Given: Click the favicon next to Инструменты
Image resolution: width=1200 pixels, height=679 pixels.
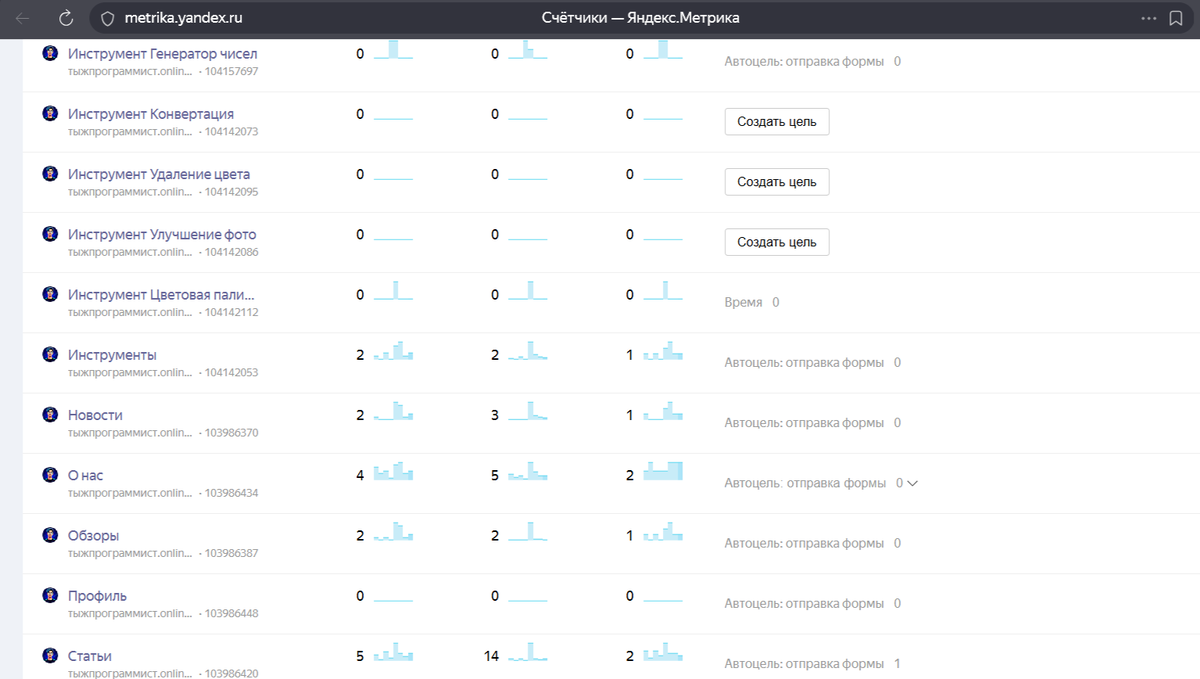Looking at the screenshot, I should pyautogui.click(x=50, y=354).
